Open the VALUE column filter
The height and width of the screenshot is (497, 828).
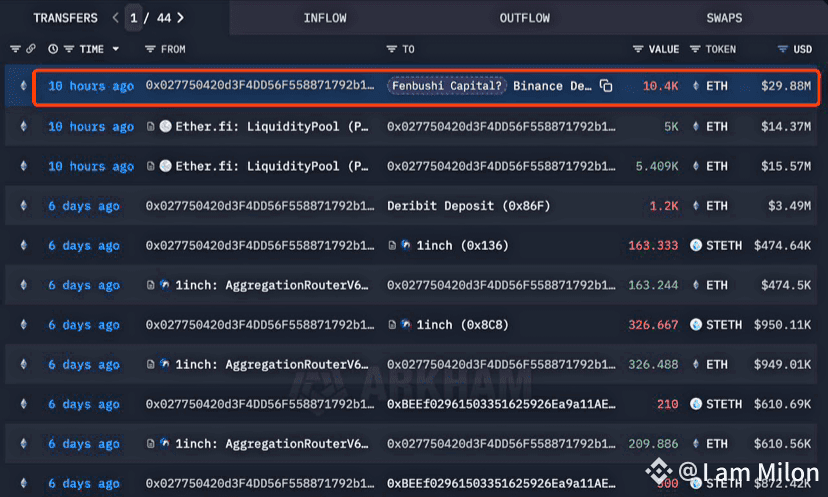(638, 49)
